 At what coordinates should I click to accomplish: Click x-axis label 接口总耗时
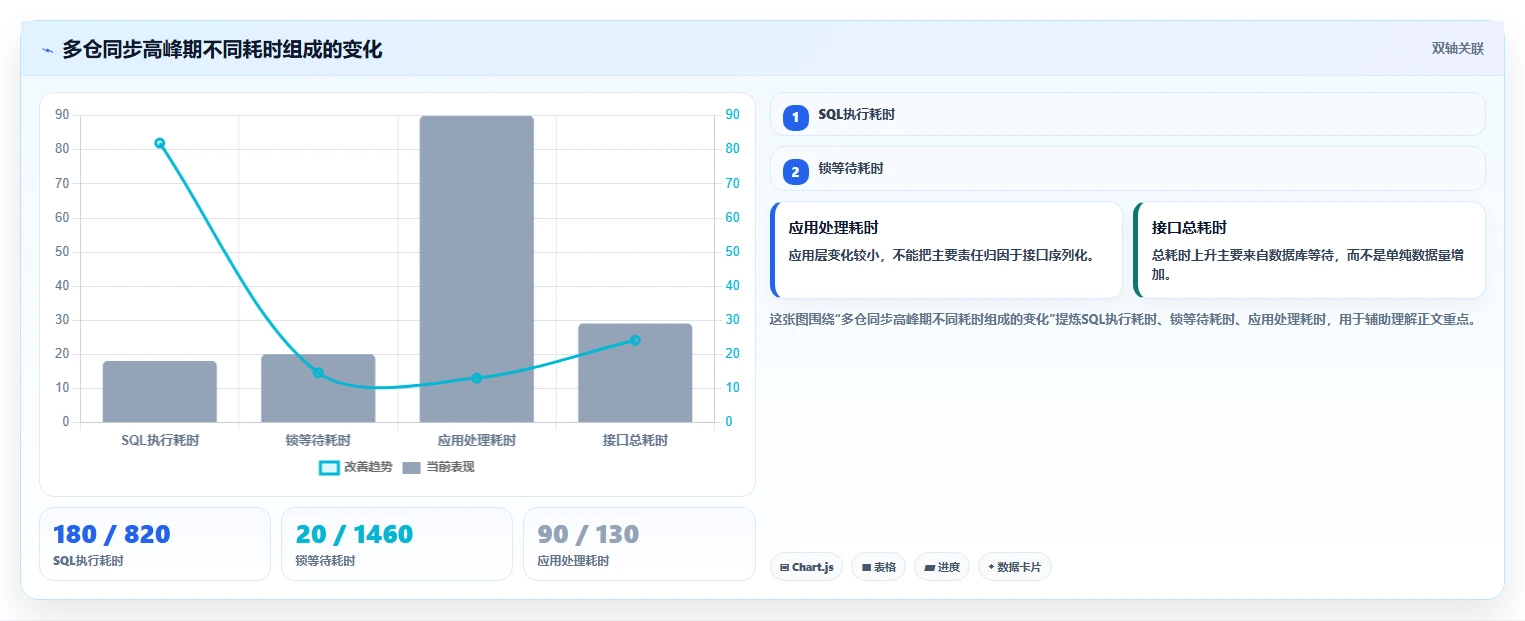point(635,440)
